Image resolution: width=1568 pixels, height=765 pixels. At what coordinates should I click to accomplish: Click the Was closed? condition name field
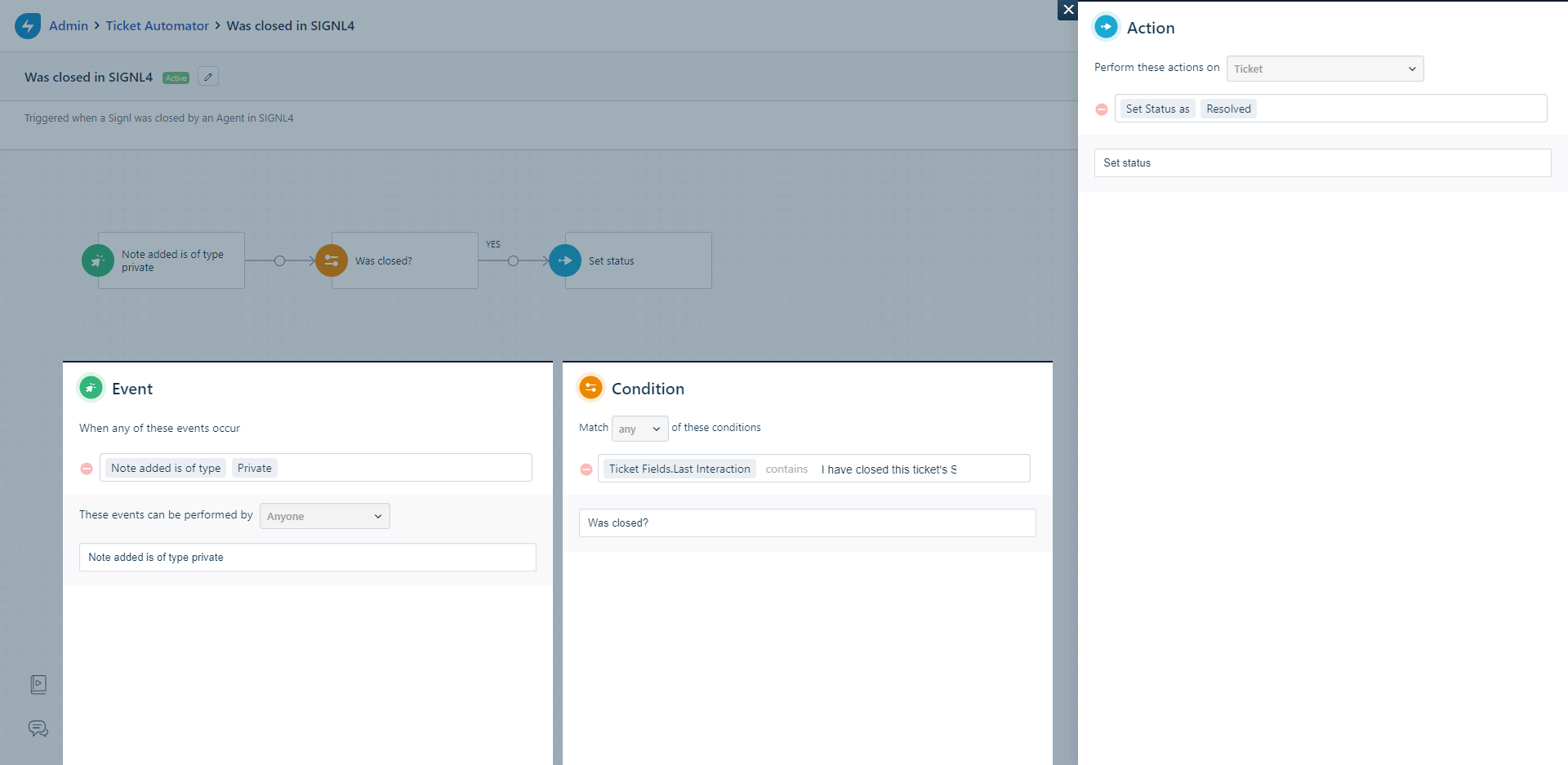pyautogui.click(x=807, y=523)
